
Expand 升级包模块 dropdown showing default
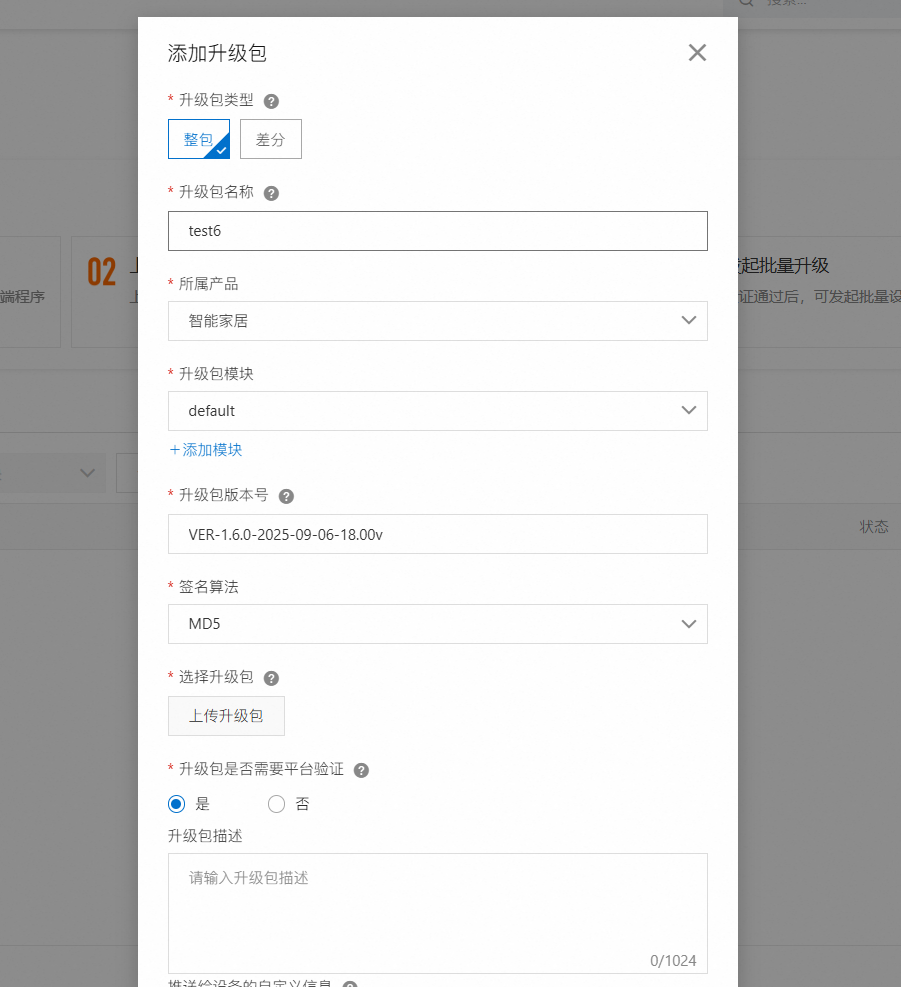click(437, 411)
